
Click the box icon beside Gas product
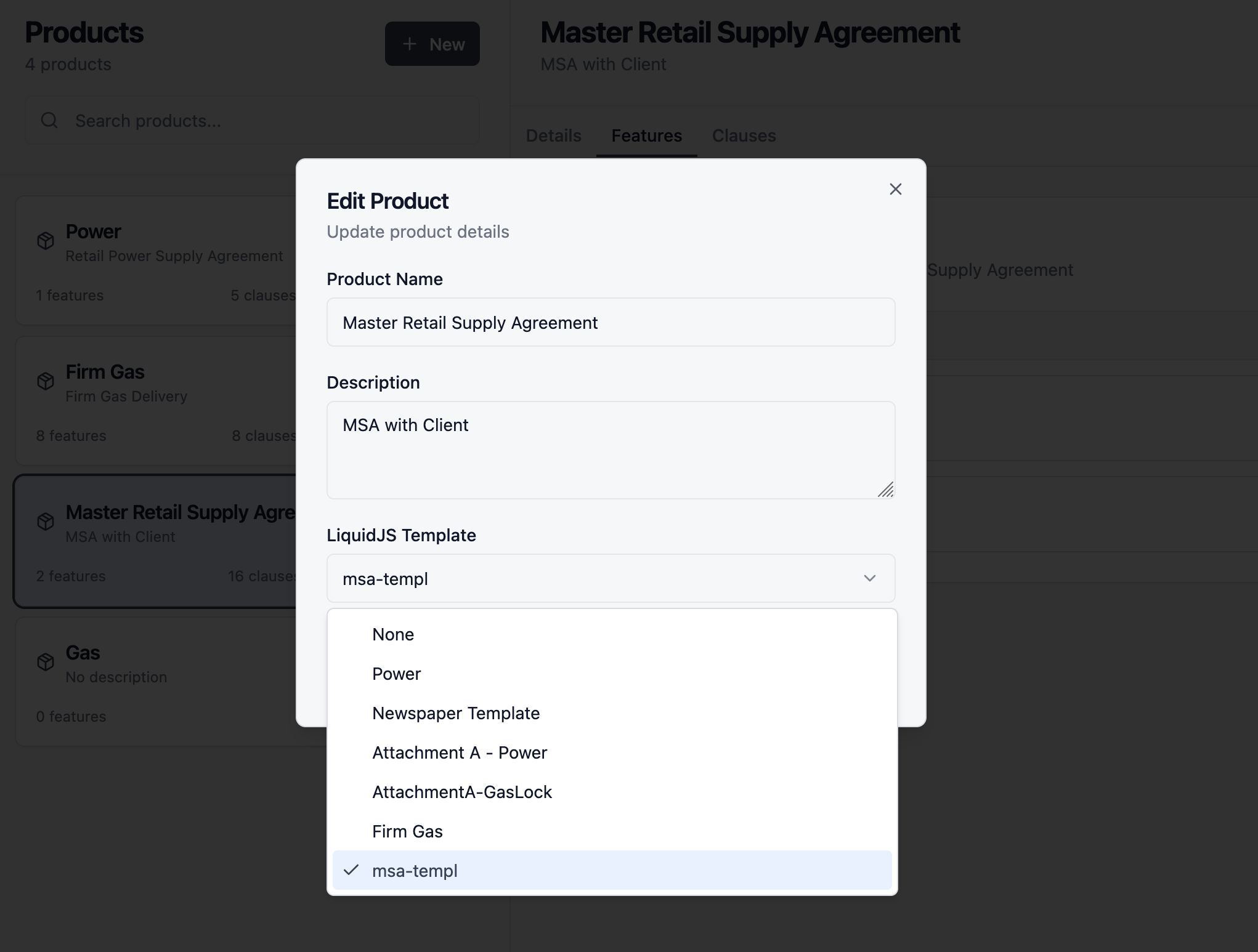[46, 661]
